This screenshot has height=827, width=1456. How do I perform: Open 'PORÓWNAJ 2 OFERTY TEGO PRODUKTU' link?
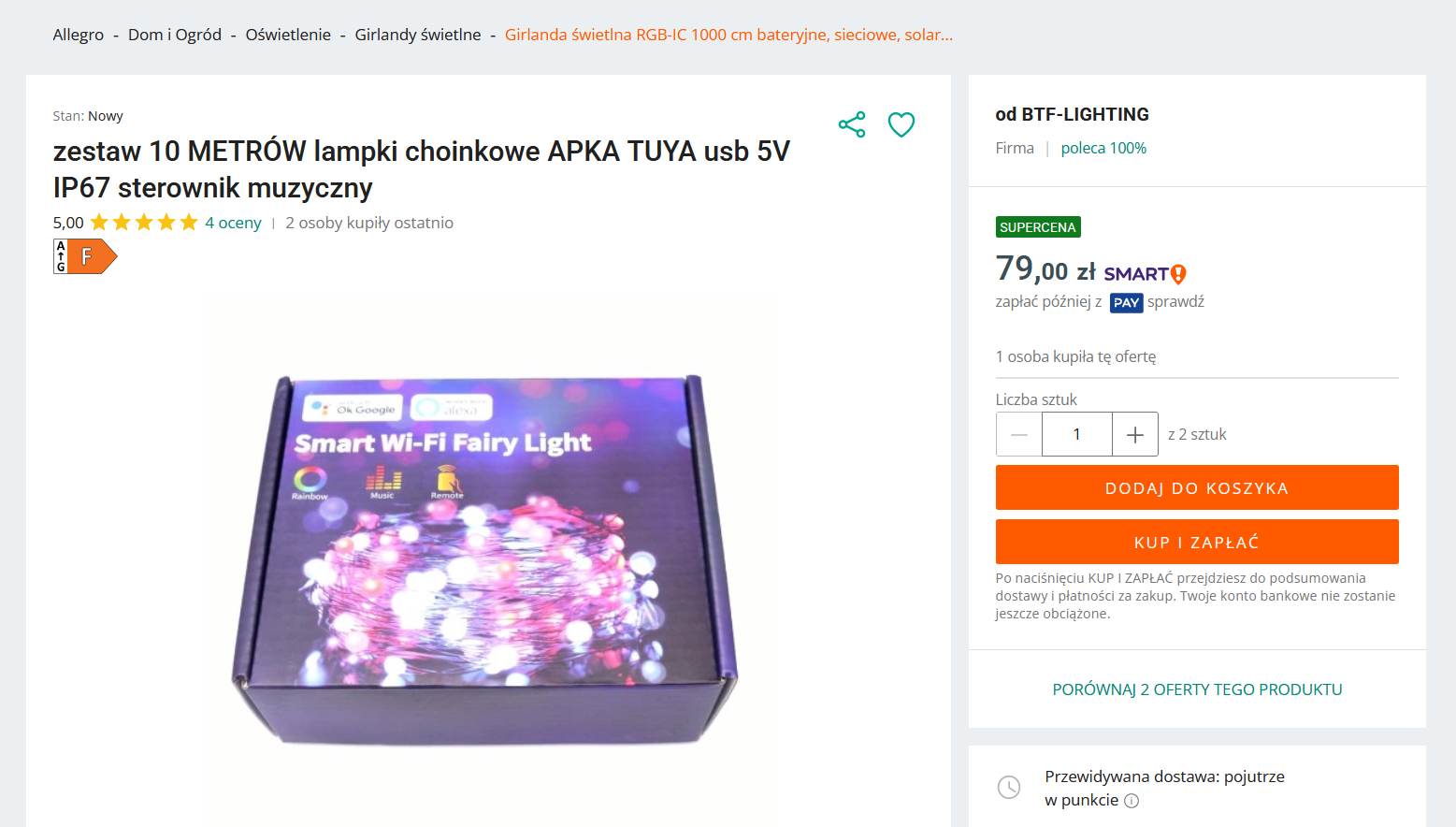(1197, 689)
